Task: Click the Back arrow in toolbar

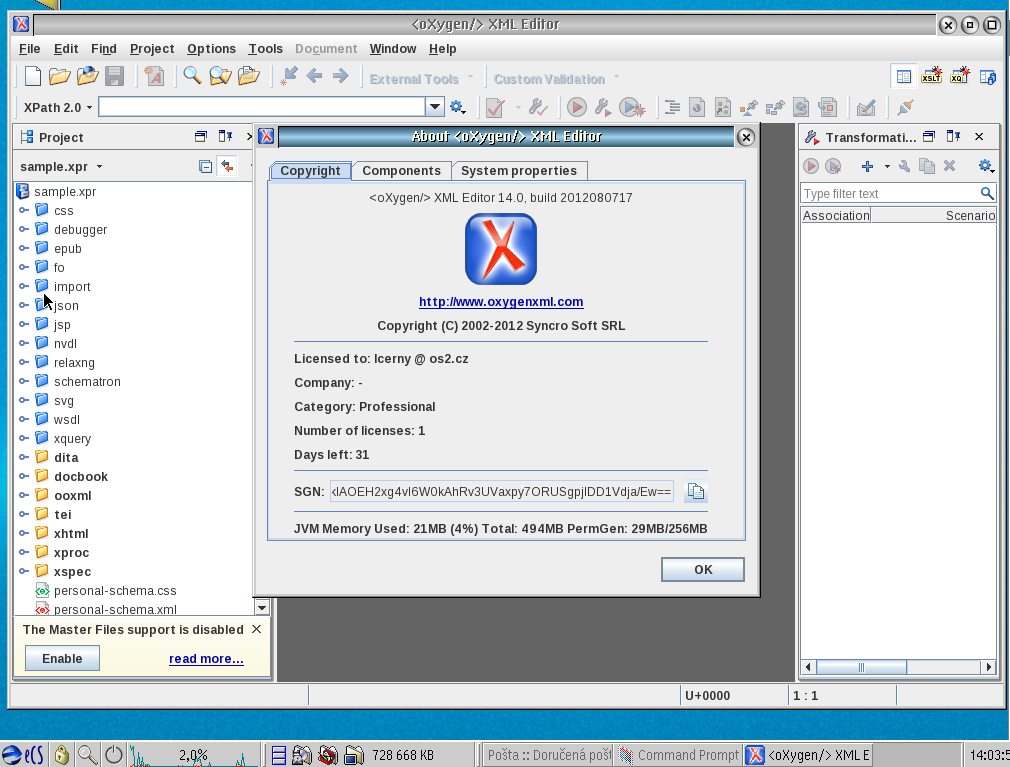Action: coord(314,76)
